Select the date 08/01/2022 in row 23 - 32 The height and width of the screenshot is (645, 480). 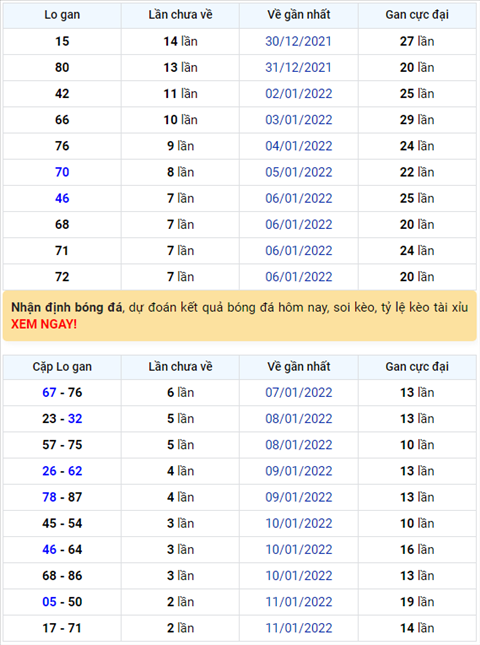[x=299, y=419]
